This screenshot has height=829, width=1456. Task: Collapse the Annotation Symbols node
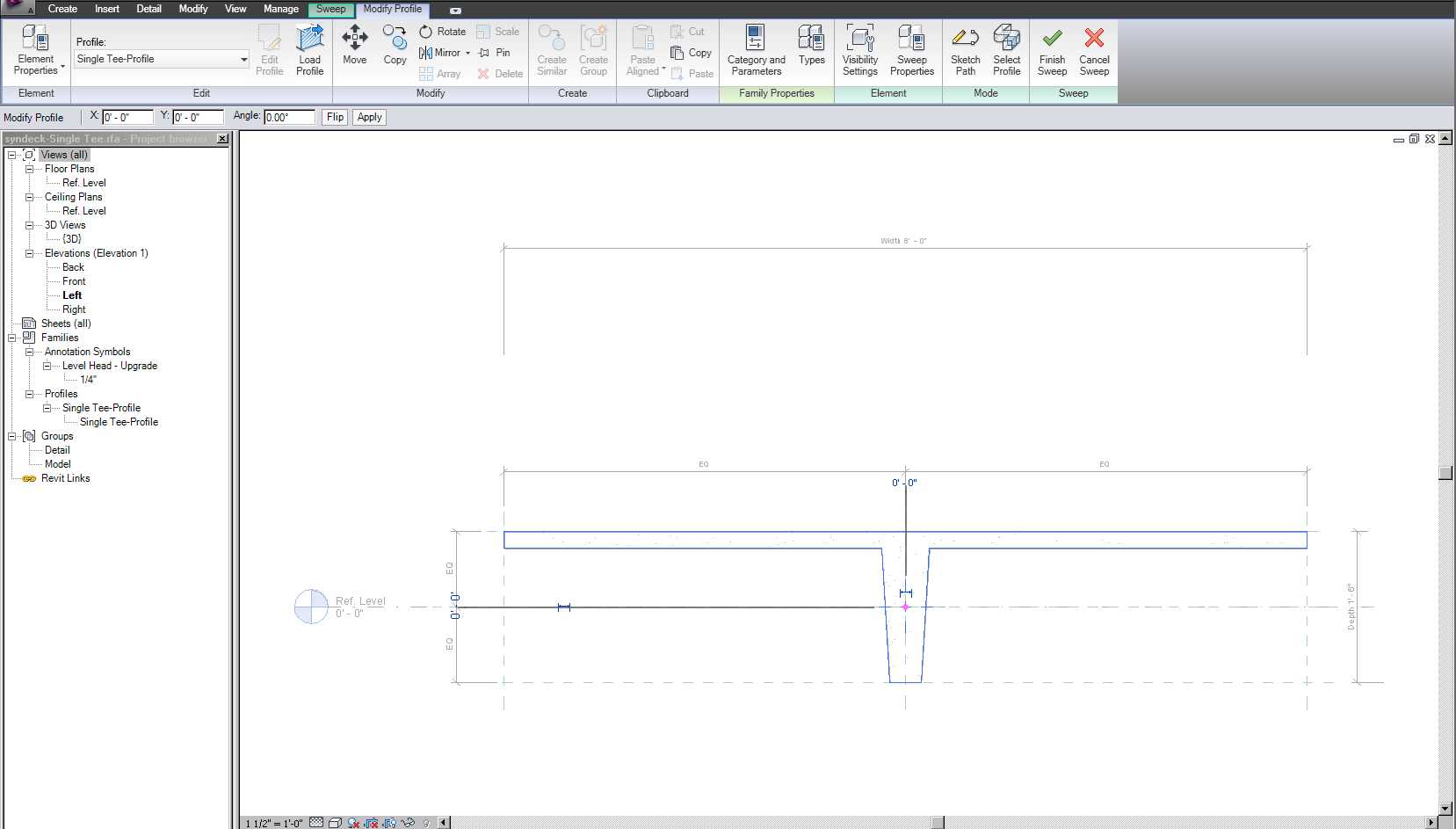pos(29,352)
